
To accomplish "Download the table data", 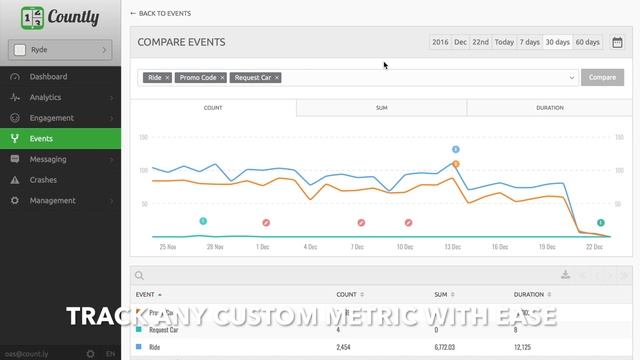I will click(x=565, y=274).
